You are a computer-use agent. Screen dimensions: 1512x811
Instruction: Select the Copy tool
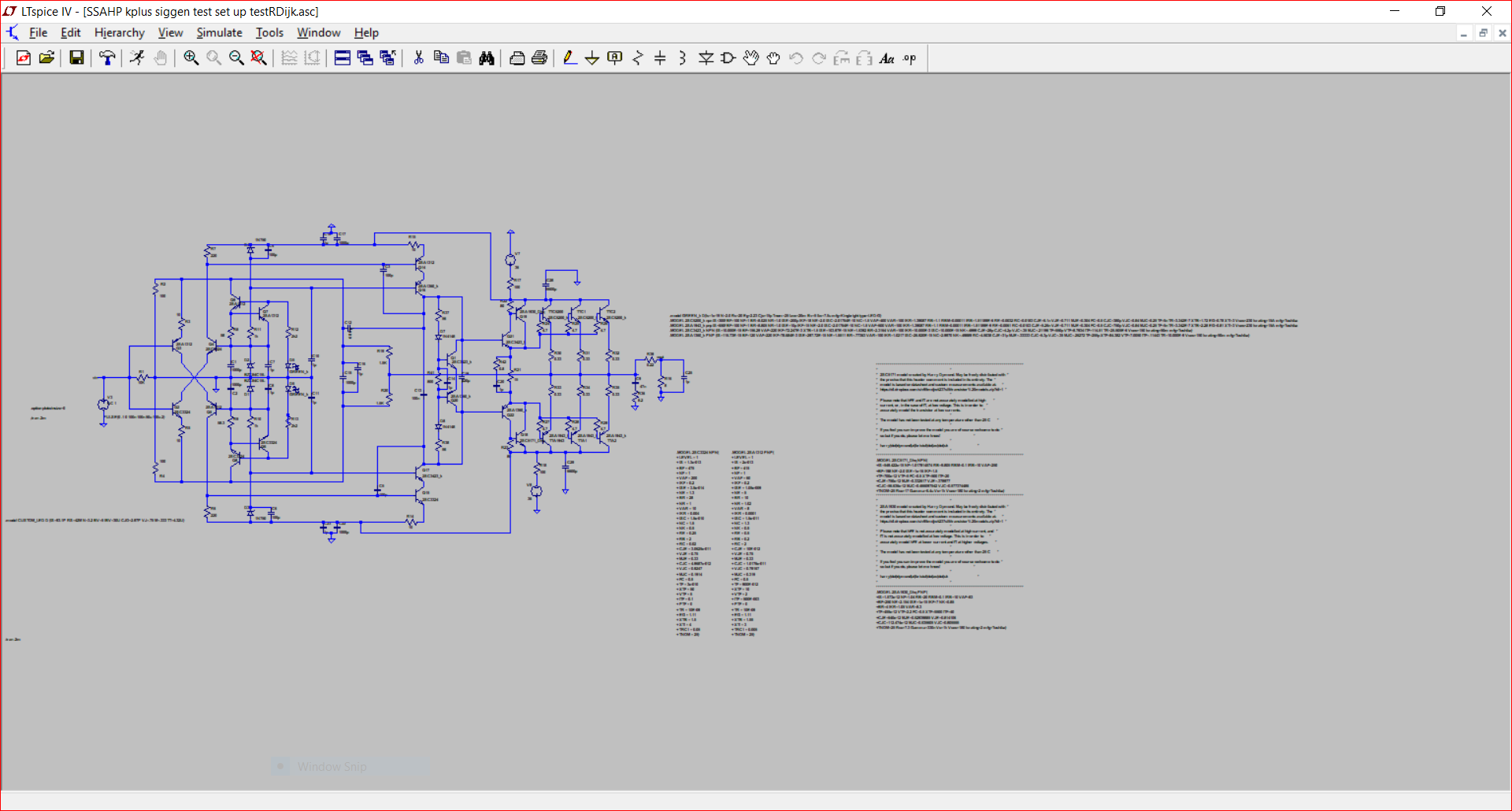442,58
